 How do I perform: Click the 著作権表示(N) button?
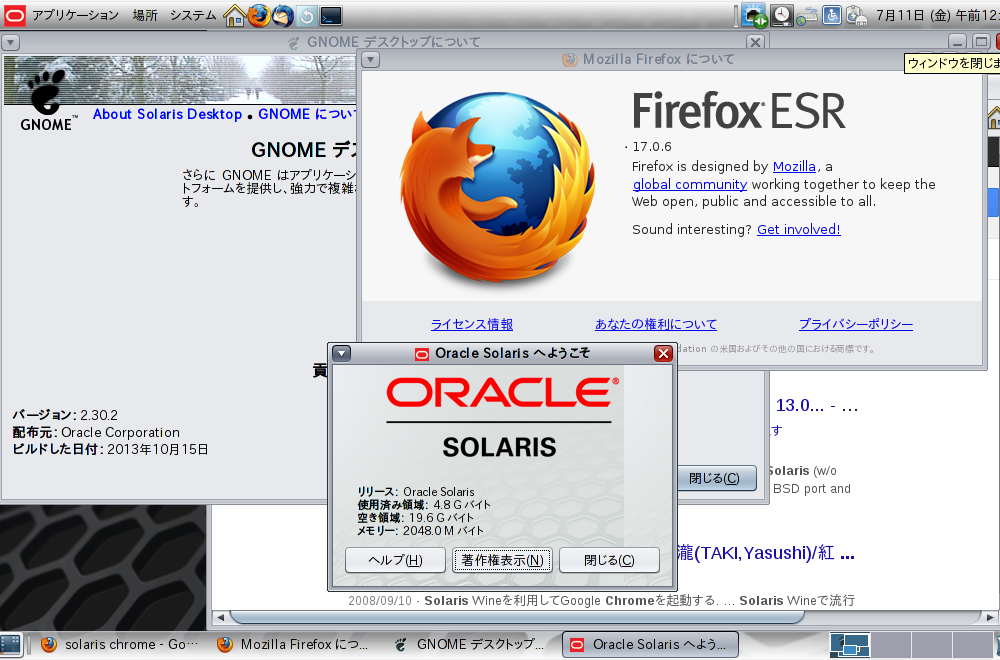point(503,560)
